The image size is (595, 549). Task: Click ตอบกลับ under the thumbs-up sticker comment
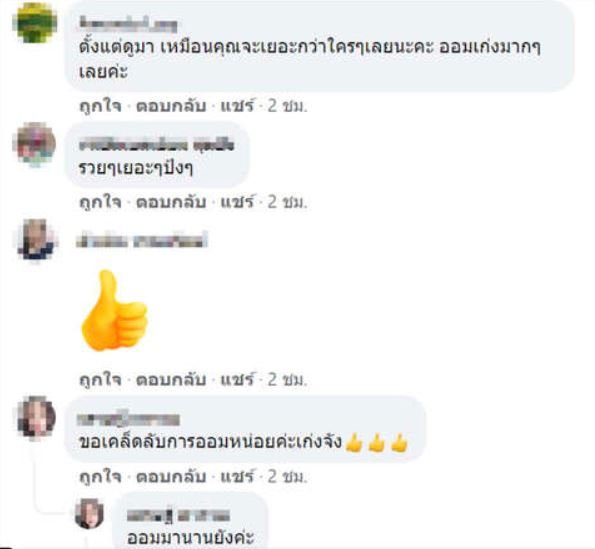171,380
